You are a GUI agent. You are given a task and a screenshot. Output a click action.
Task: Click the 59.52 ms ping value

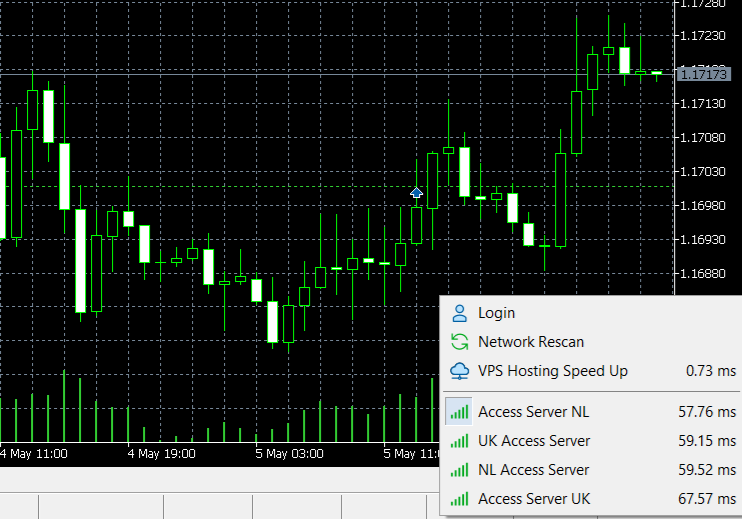coord(707,470)
